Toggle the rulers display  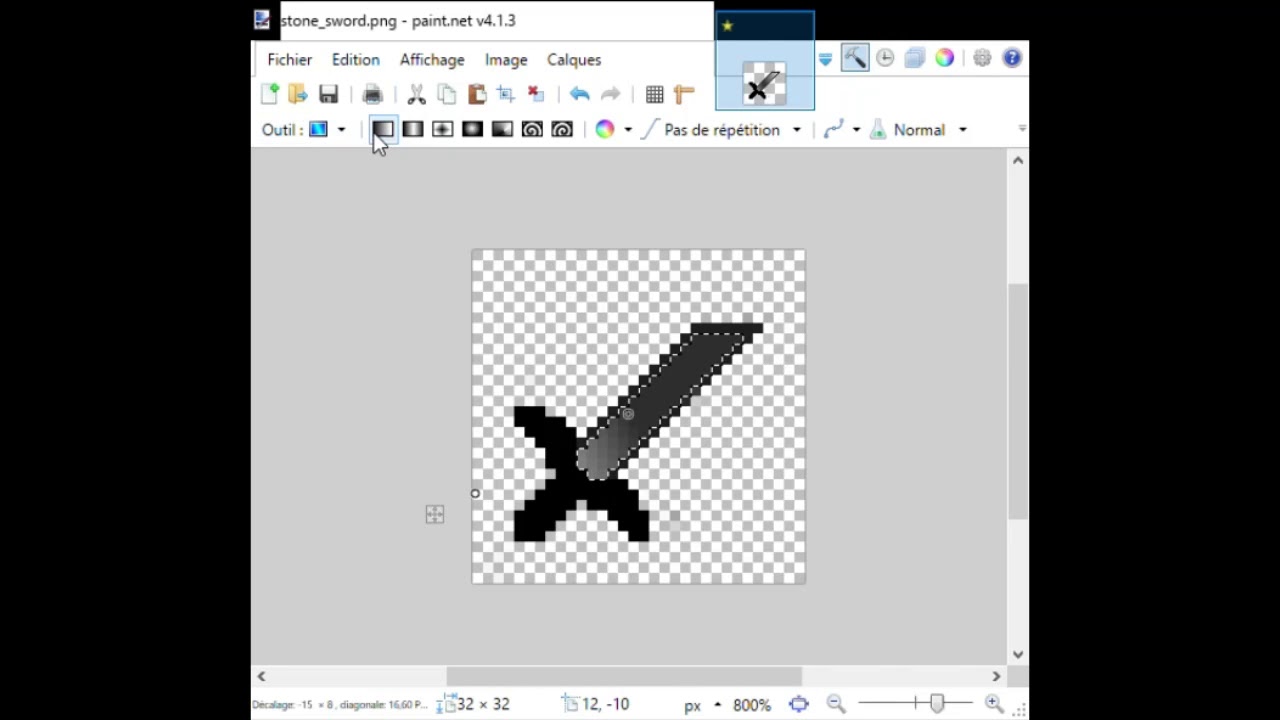point(684,94)
